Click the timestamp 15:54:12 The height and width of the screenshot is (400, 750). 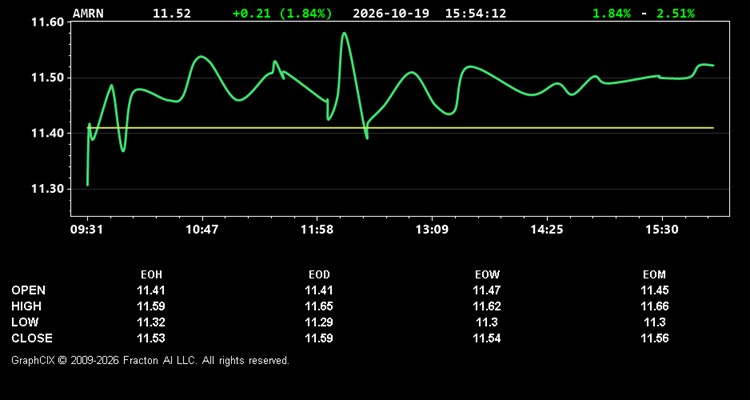475,13
